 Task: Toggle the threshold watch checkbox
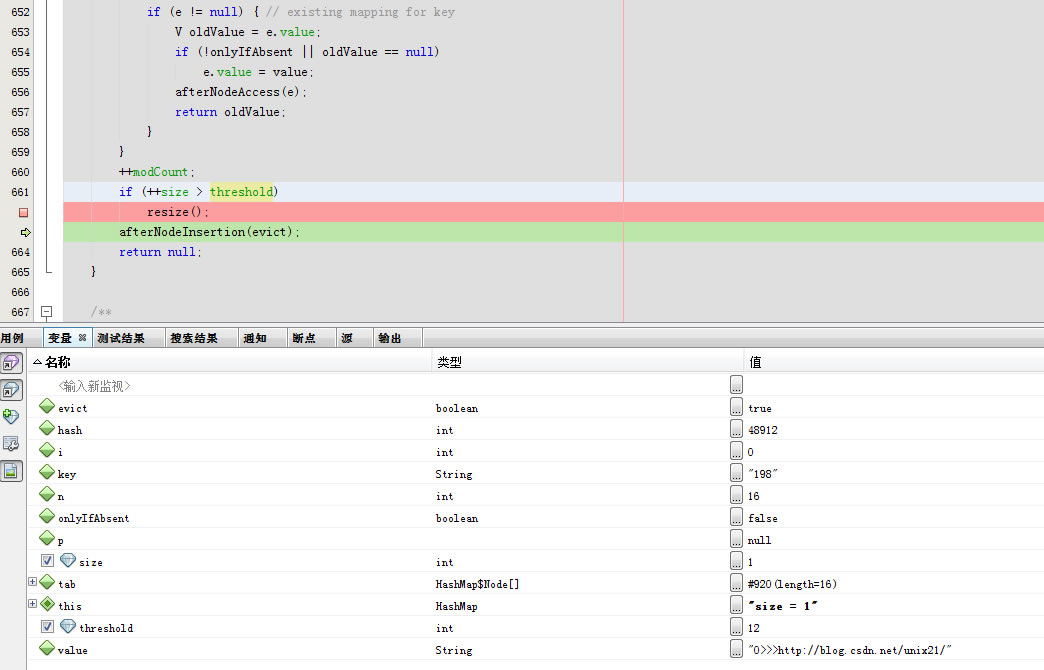coord(47,627)
